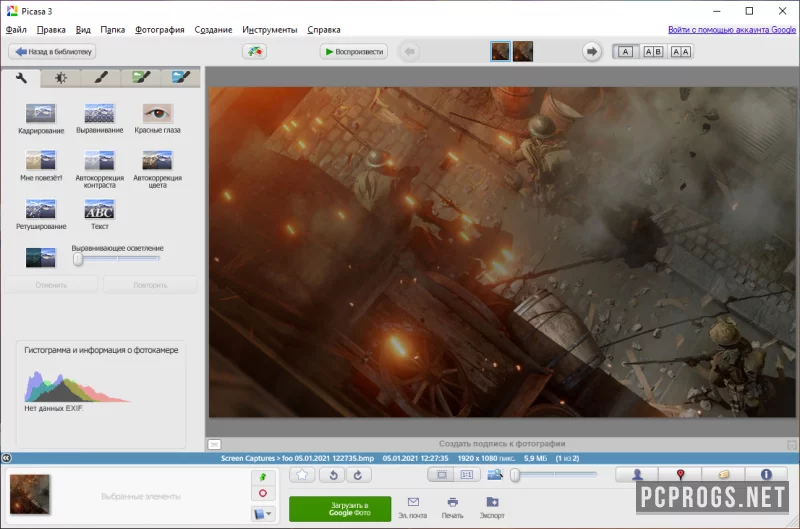Go to the previous photo arrow
800x529 pixels.
(x=409, y=52)
